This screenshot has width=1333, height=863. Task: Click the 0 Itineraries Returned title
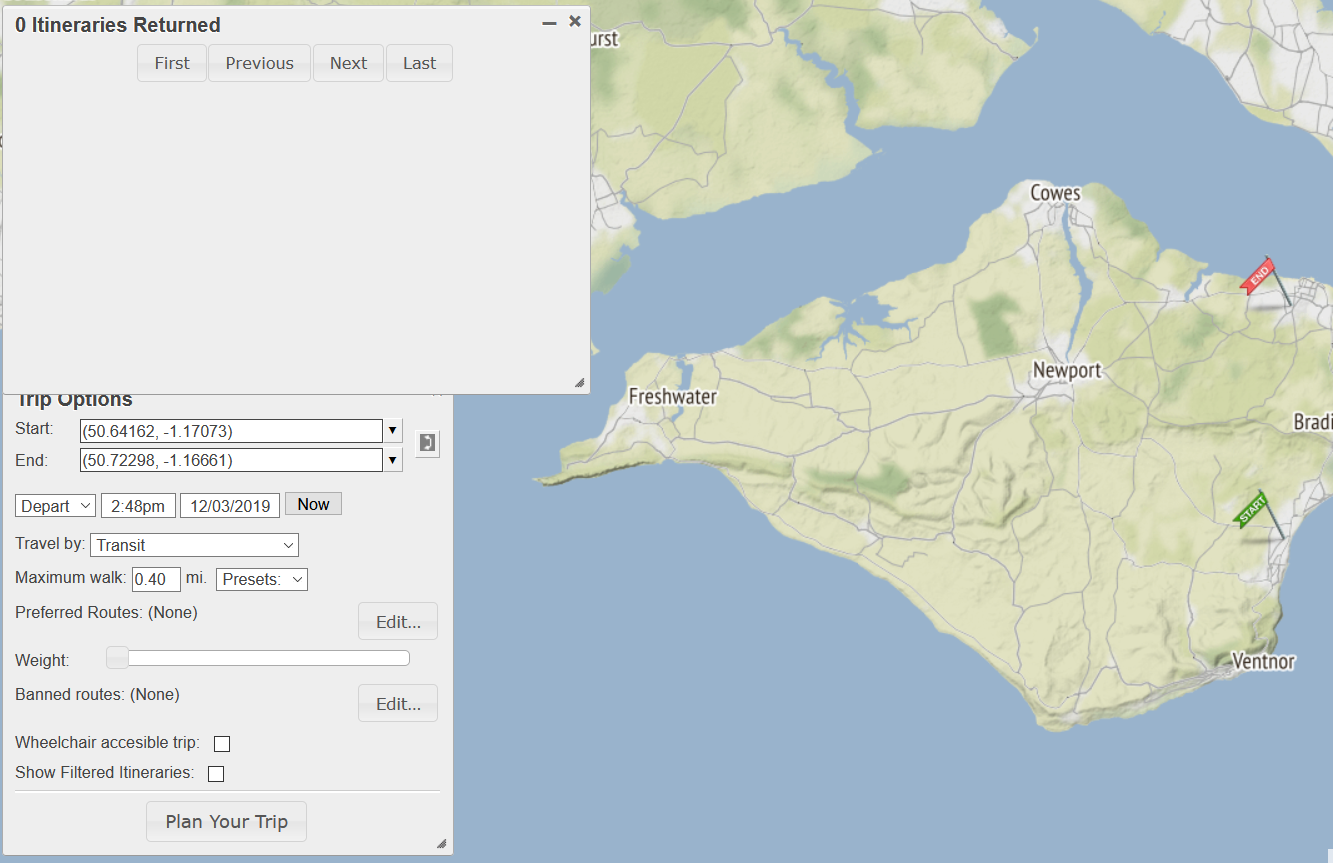point(118,25)
